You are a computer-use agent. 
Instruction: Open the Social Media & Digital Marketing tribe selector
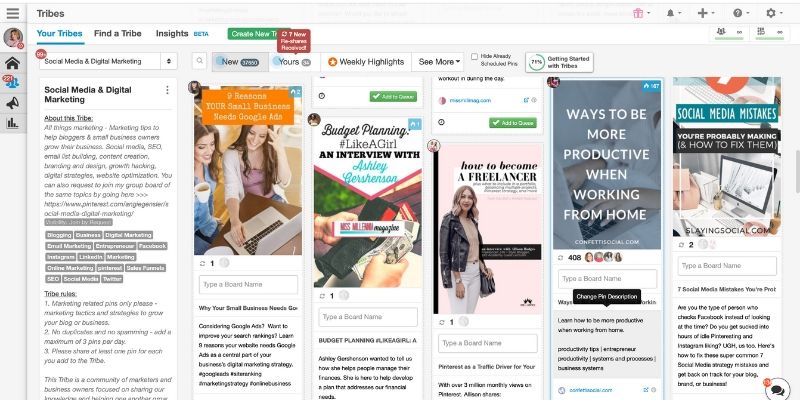point(108,61)
